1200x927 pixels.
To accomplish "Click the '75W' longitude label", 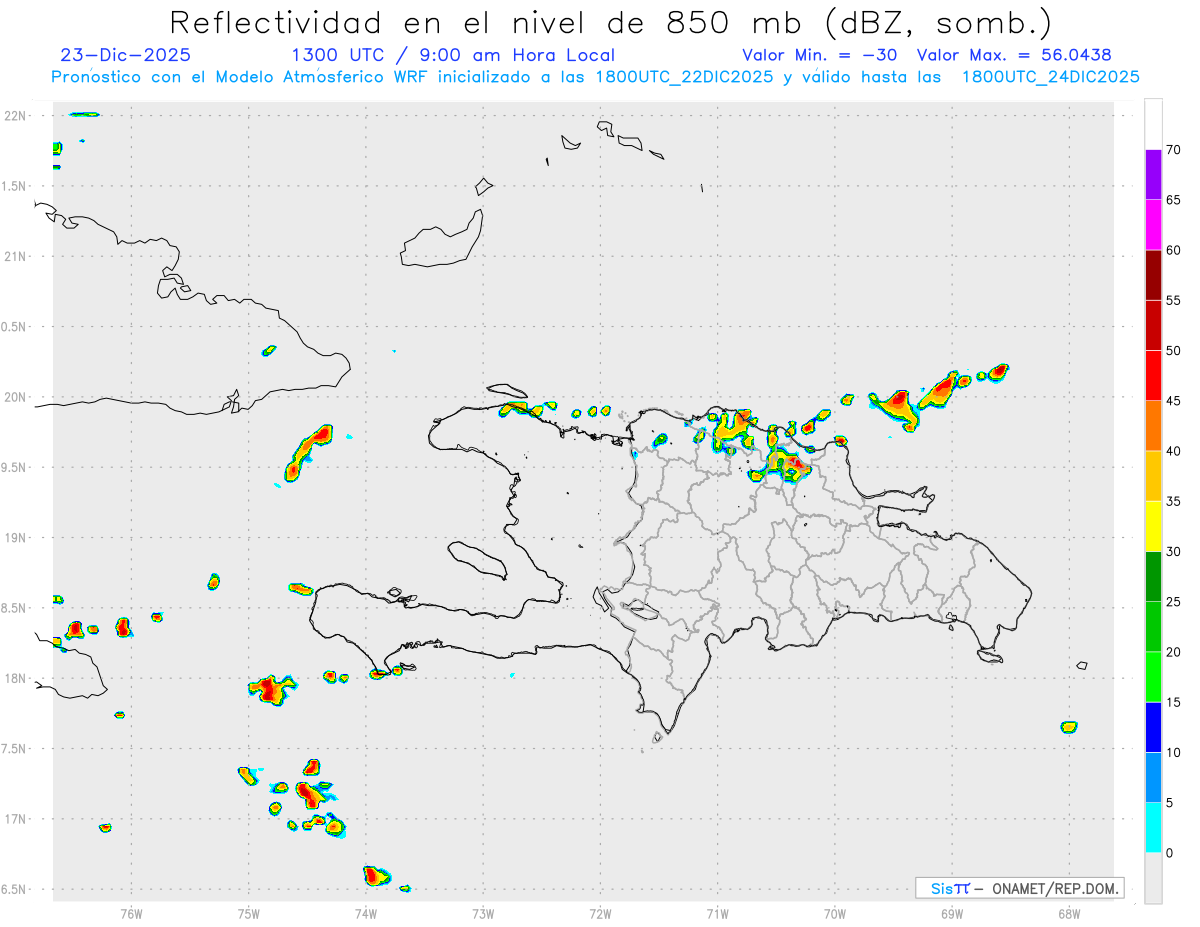I will [249, 912].
